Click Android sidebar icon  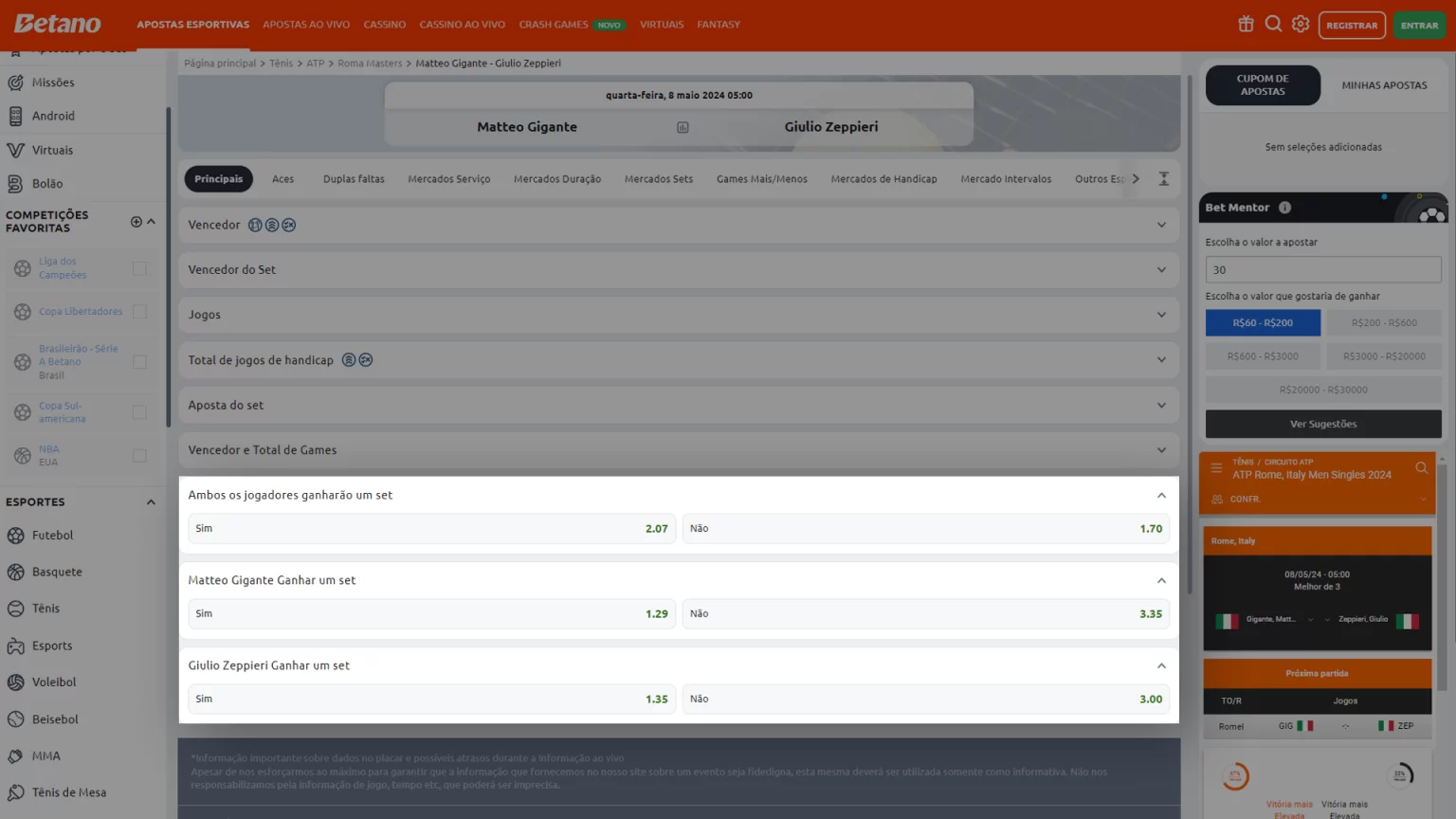click(x=16, y=116)
